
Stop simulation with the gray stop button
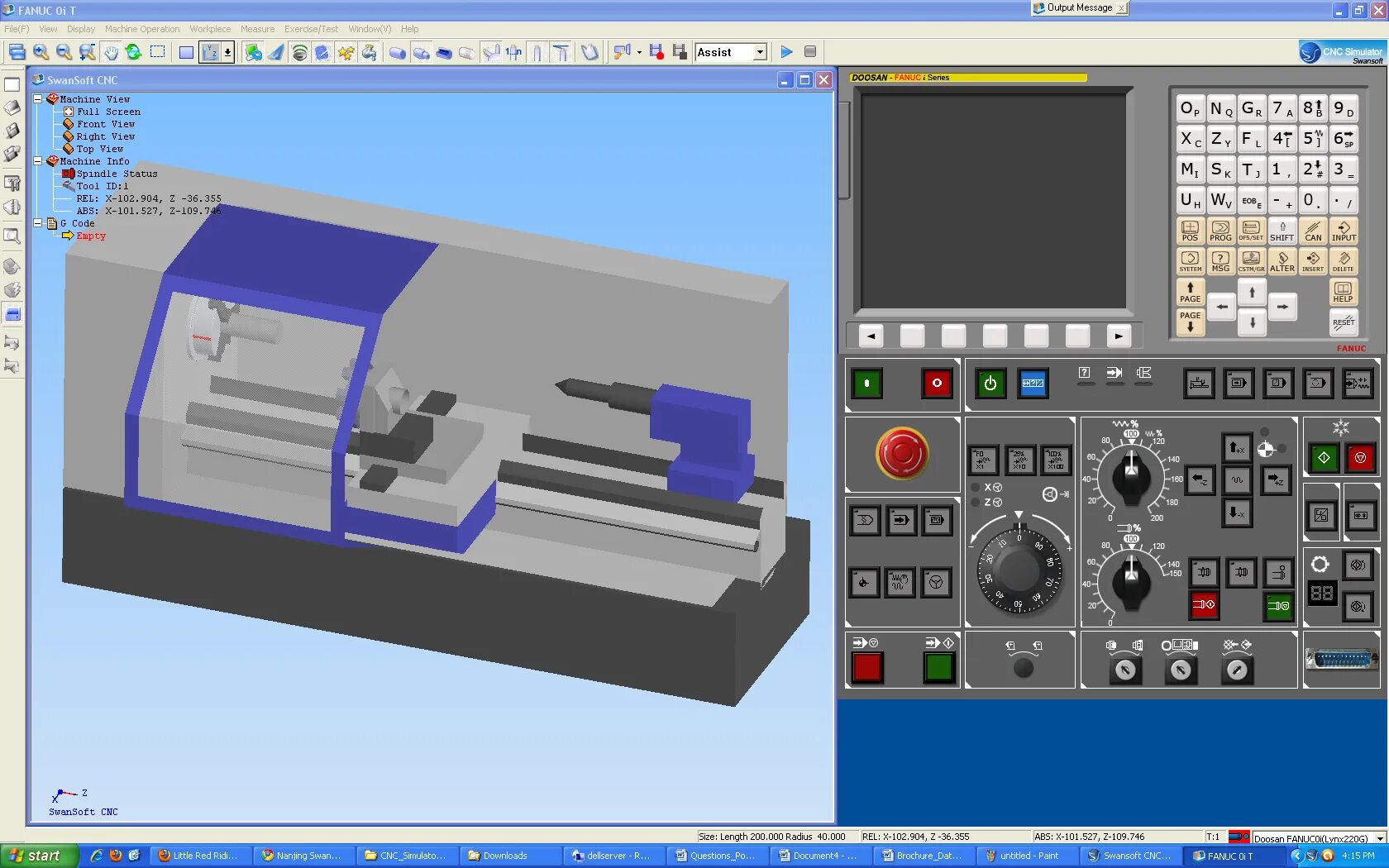pos(810,52)
